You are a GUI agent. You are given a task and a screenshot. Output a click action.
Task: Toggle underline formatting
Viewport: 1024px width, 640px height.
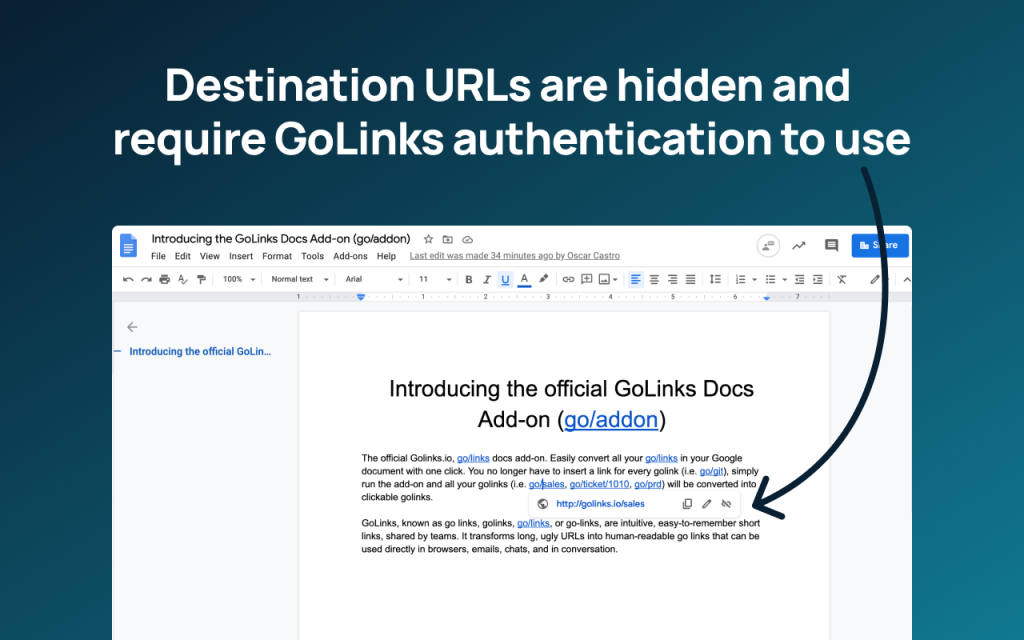[x=505, y=280]
